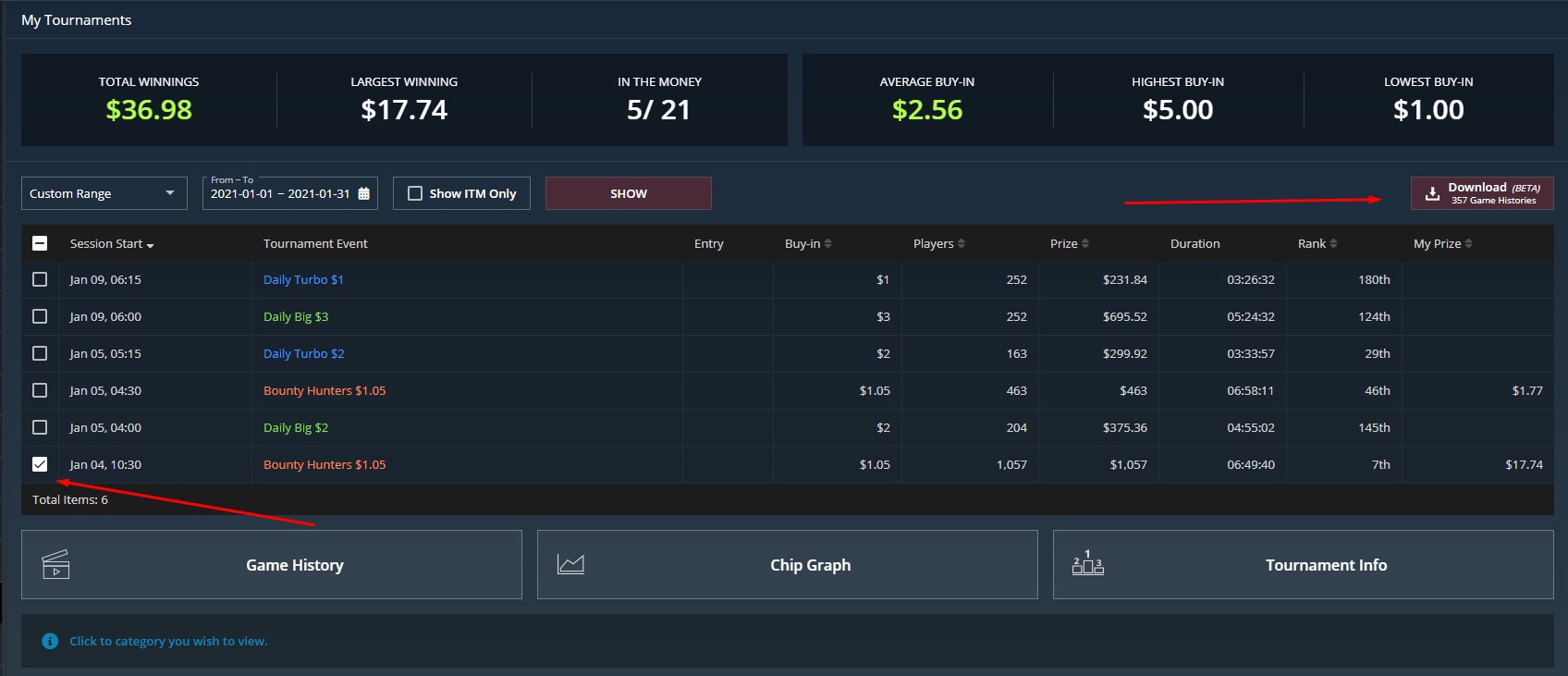
Task: Uncheck the Jan 04, 10:30 row checkbox
Action: pyautogui.click(x=40, y=464)
